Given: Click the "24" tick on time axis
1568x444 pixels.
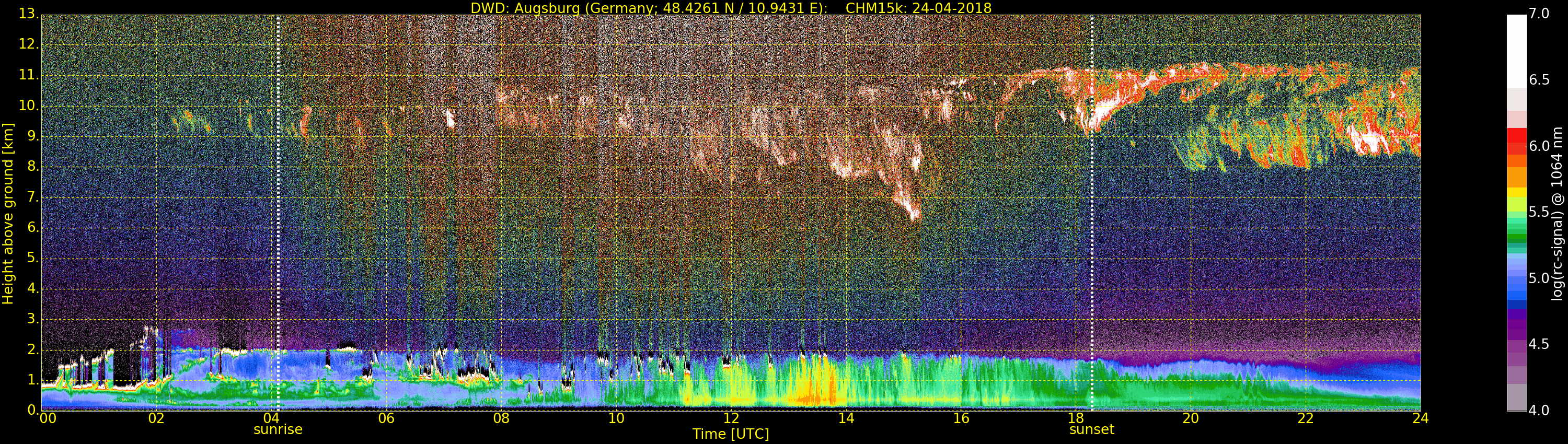Looking at the screenshot, I should tap(1420, 418).
